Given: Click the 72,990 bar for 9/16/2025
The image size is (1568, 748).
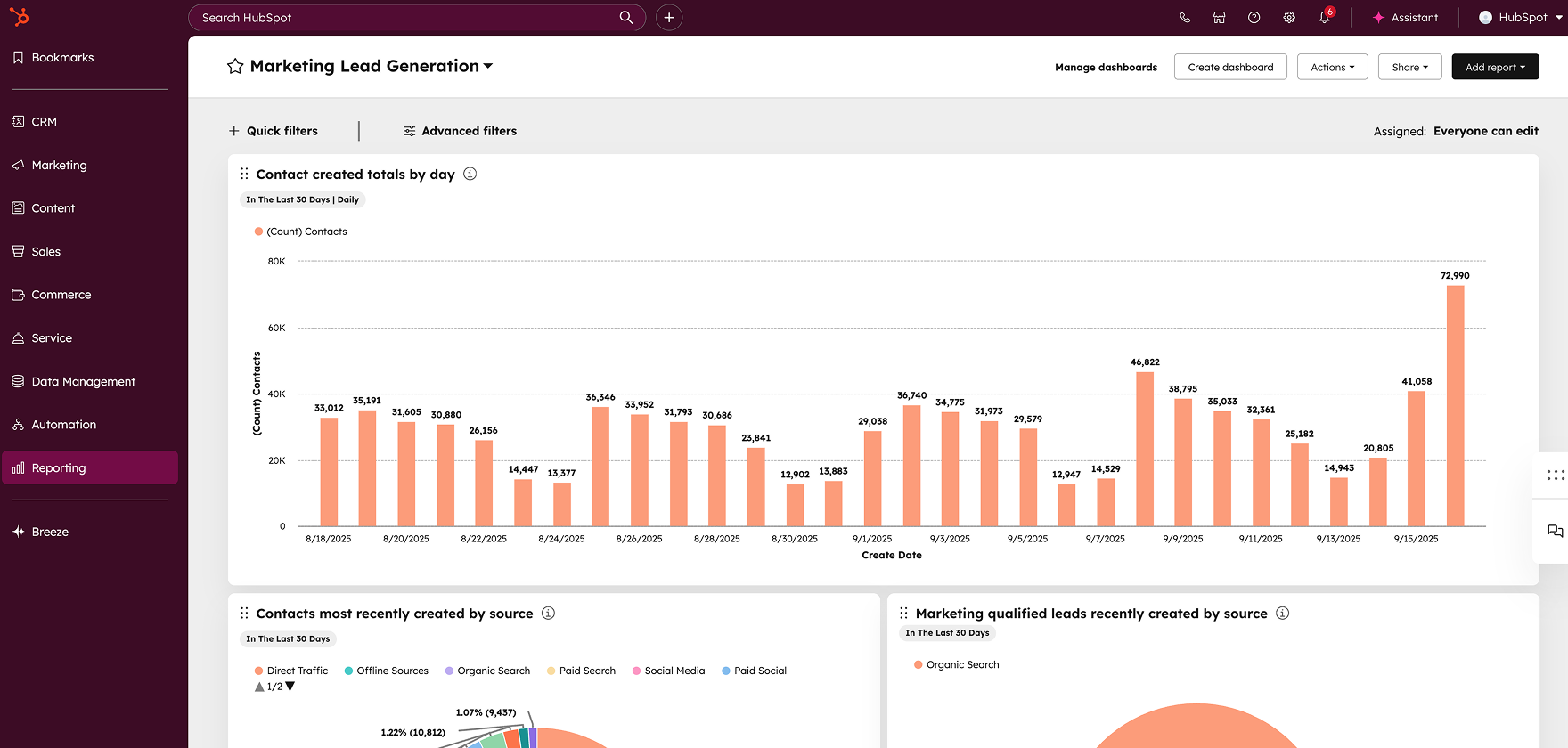Looking at the screenshot, I should click(x=1455, y=405).
